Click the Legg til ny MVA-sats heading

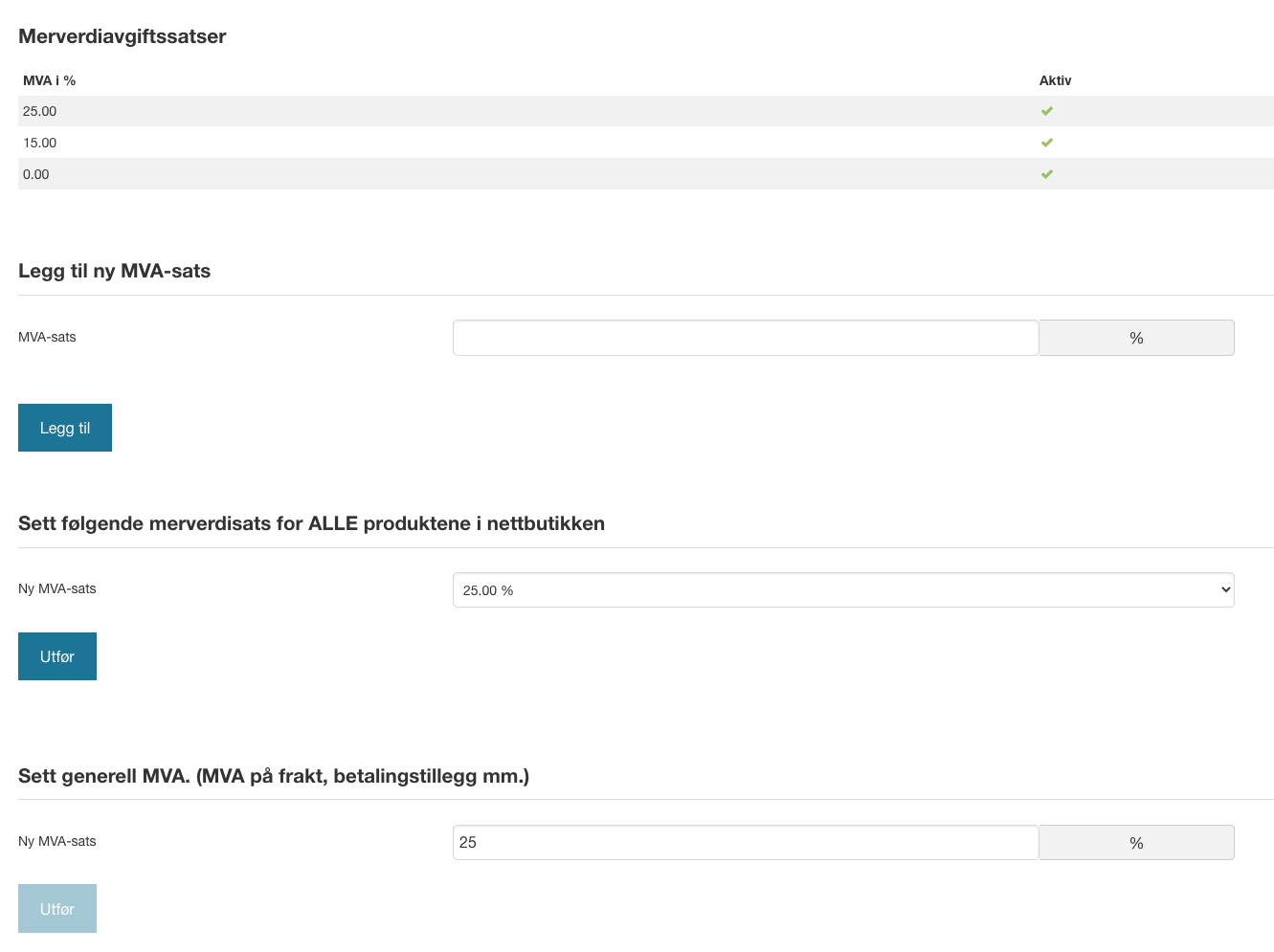point(115,271)
